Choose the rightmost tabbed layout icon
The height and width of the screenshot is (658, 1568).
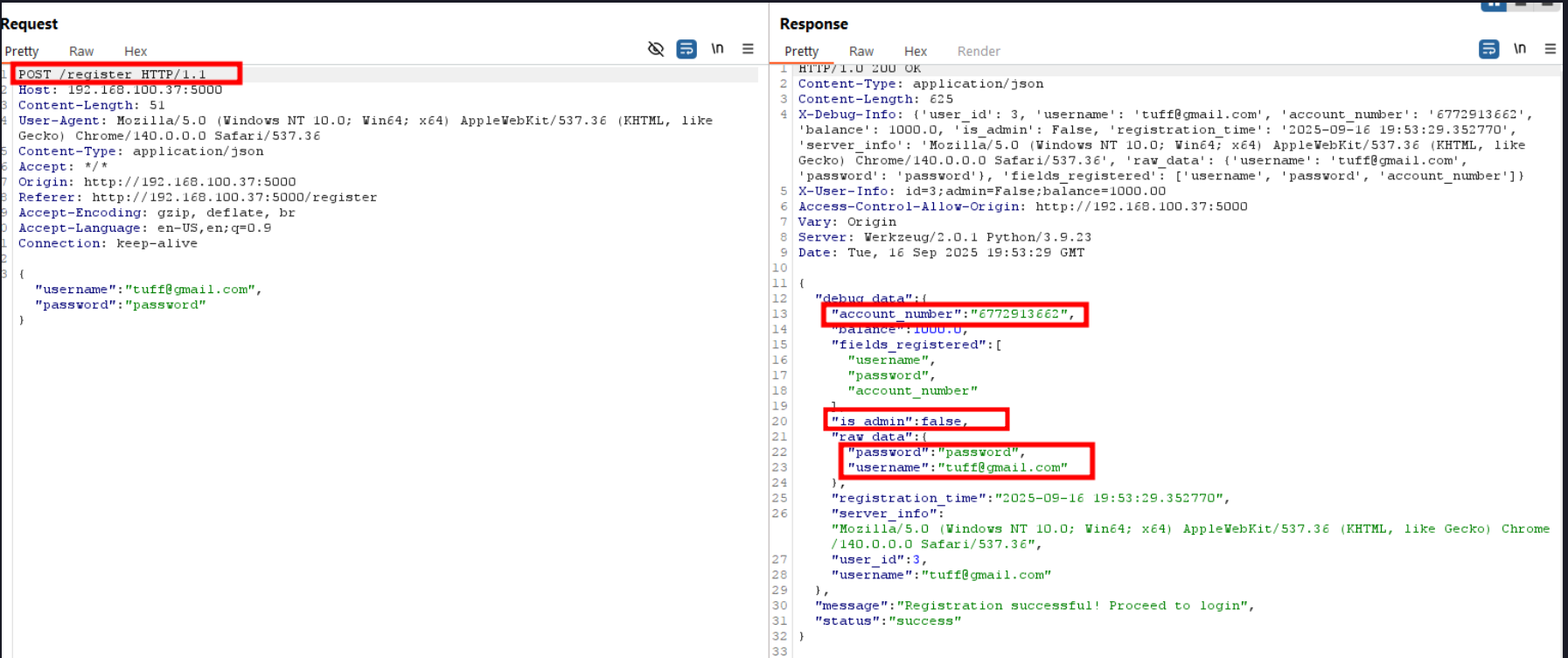pyautogui.click(x=1548, y=4)
